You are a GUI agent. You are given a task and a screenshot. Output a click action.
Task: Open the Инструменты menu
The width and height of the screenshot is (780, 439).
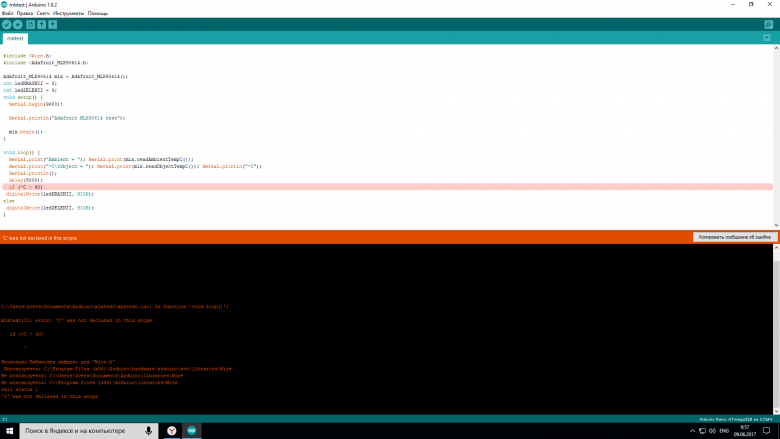click(x=68, y=13)
